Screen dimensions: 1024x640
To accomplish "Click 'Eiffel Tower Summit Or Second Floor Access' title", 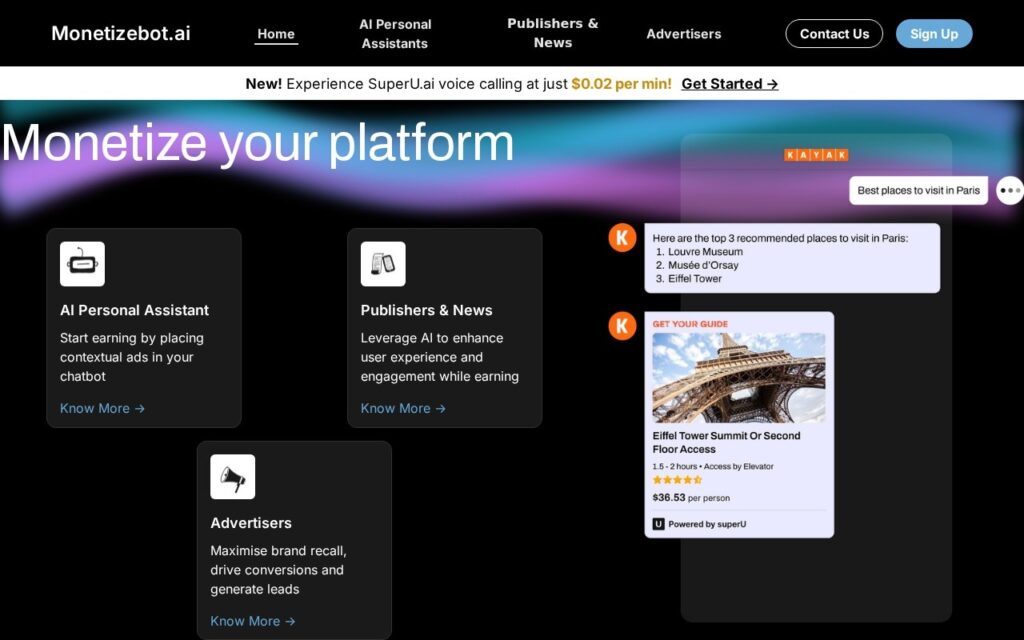I will tap(726, 442).
